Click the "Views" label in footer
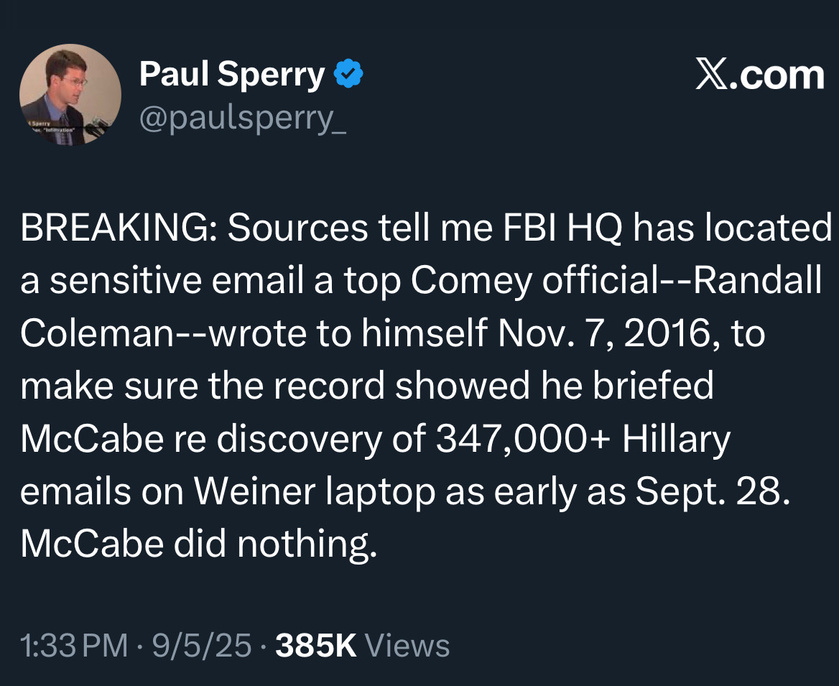The height and width of the screenshot is (686, 839). (407, 645)
